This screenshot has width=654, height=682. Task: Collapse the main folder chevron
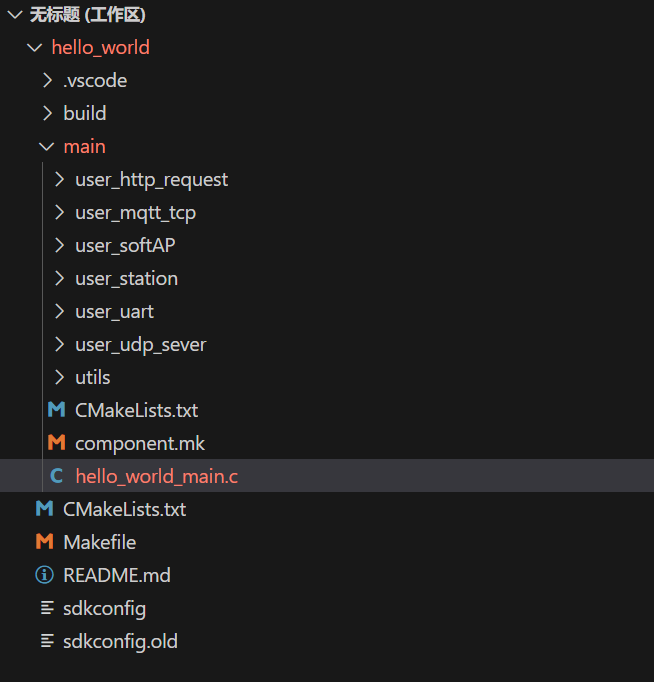(x=47, y=147)
